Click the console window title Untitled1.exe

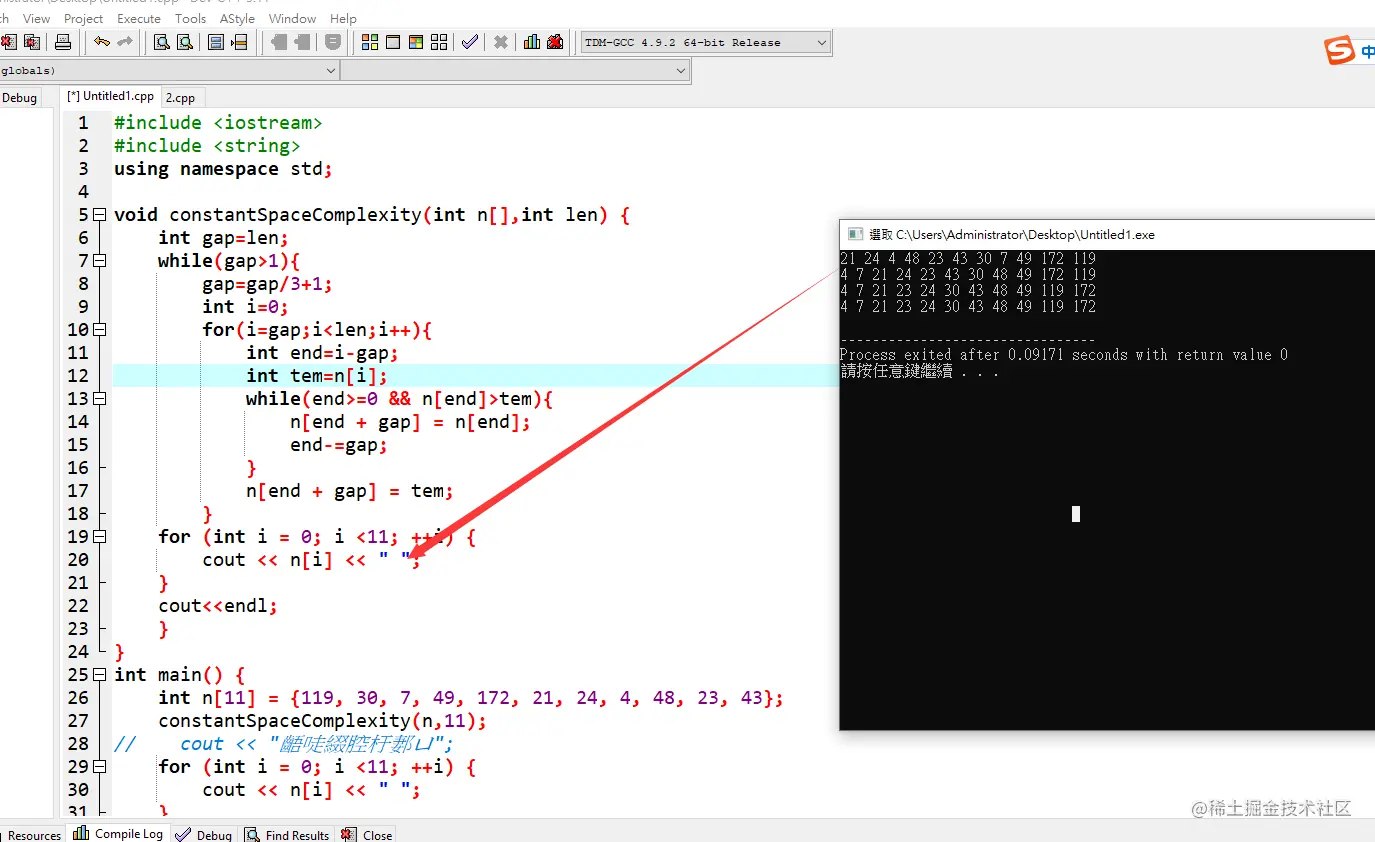(1012, 234)
